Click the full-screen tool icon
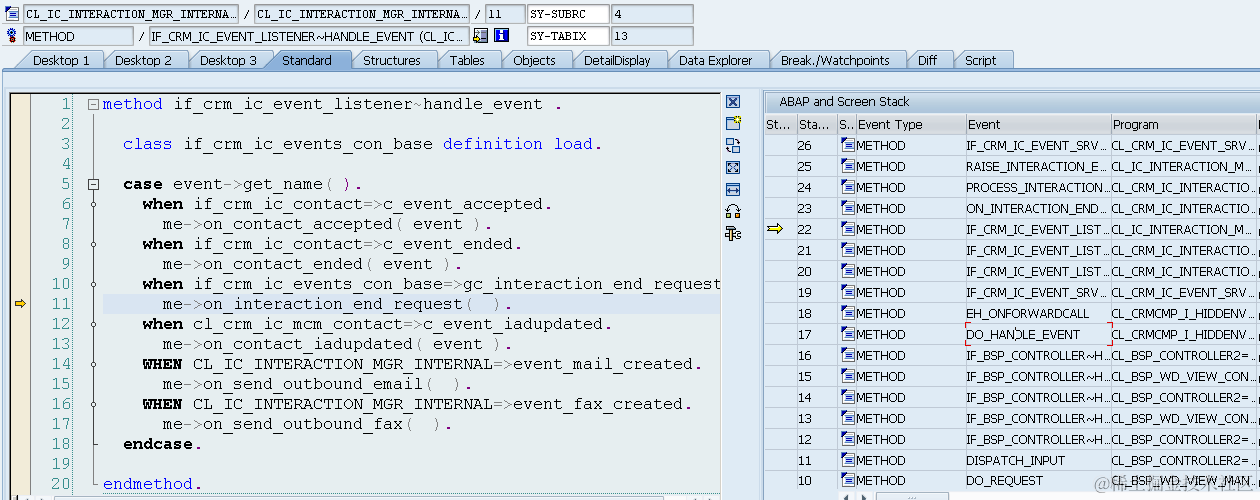The width and height of the screenshot is (1260, 500). tap(733, 167)
